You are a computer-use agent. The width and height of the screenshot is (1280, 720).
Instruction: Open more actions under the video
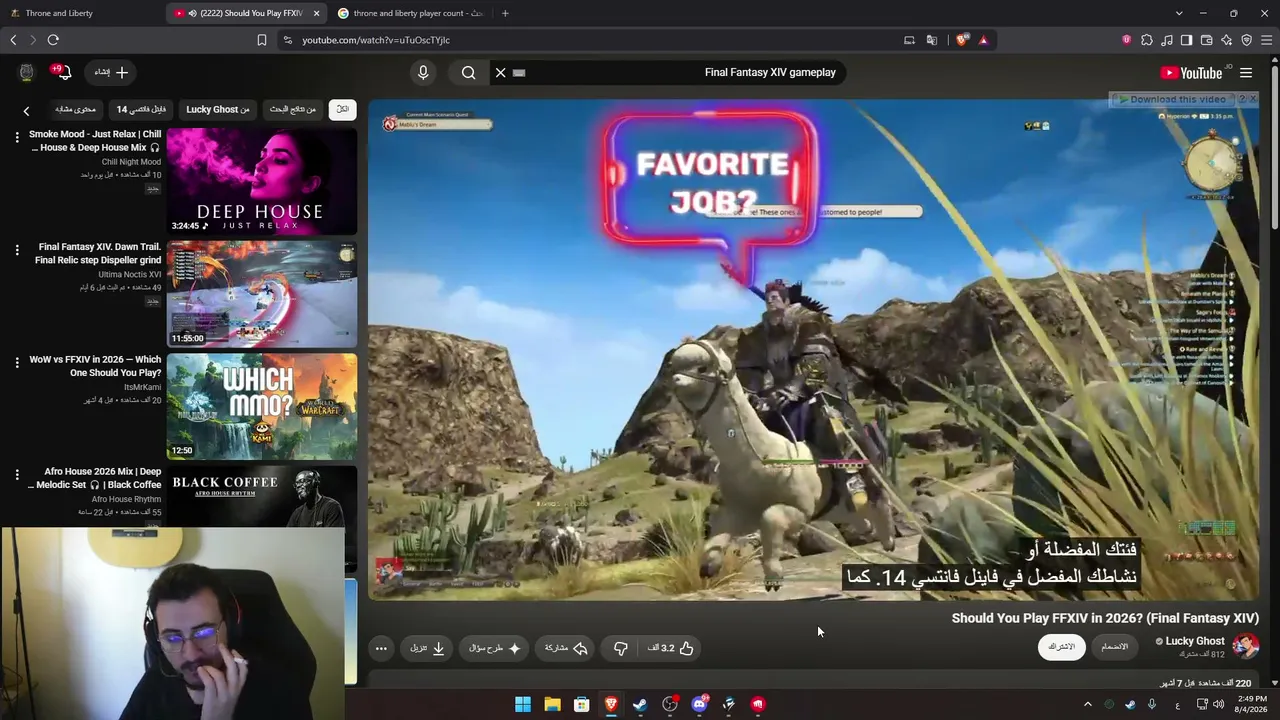point(381,648)
